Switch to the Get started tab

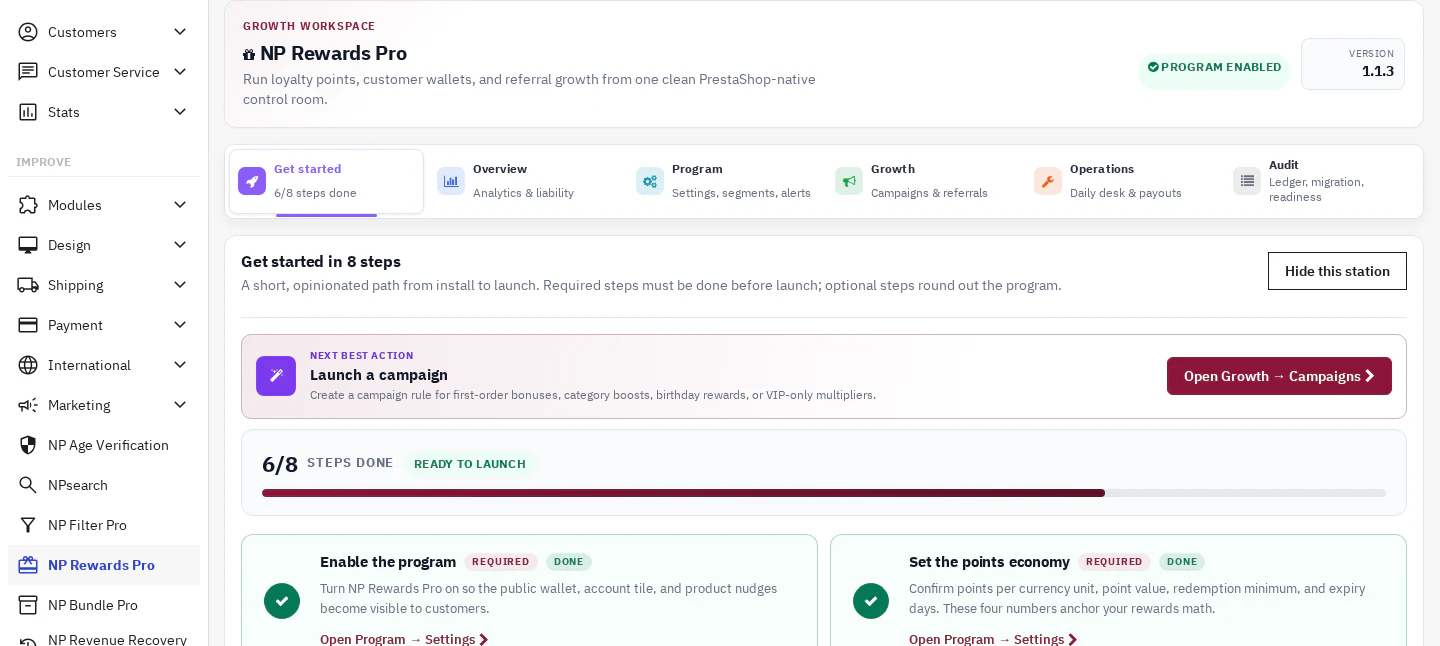[x=326, y=181]
